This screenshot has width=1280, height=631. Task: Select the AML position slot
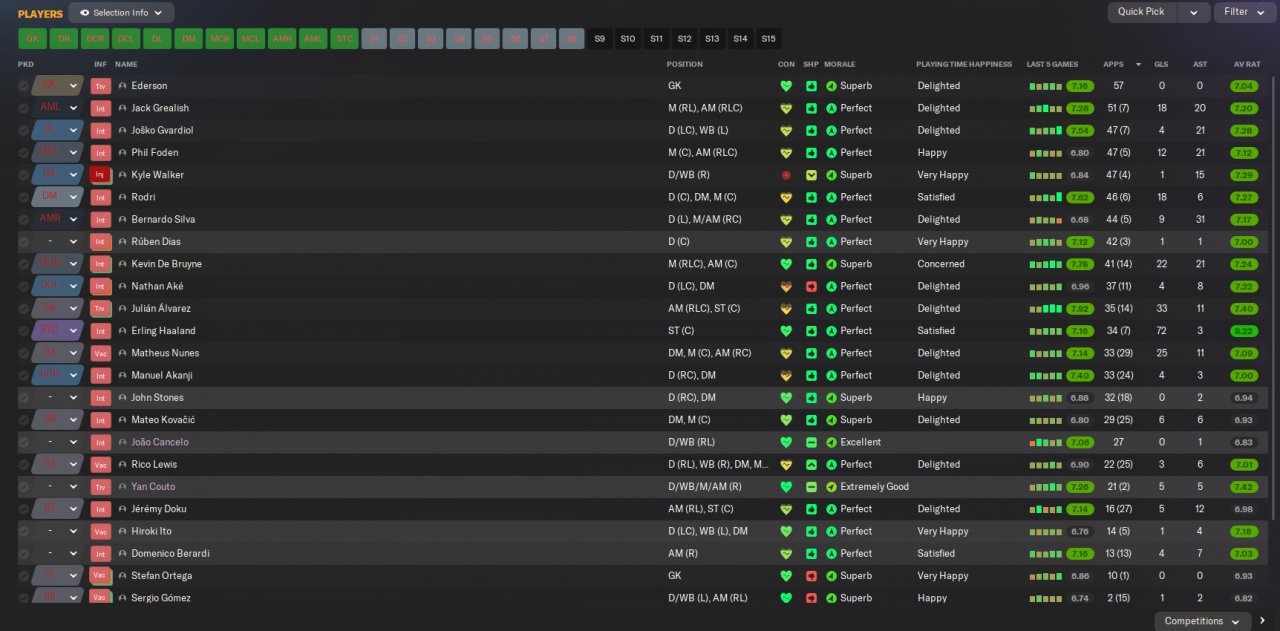(313, 39)
